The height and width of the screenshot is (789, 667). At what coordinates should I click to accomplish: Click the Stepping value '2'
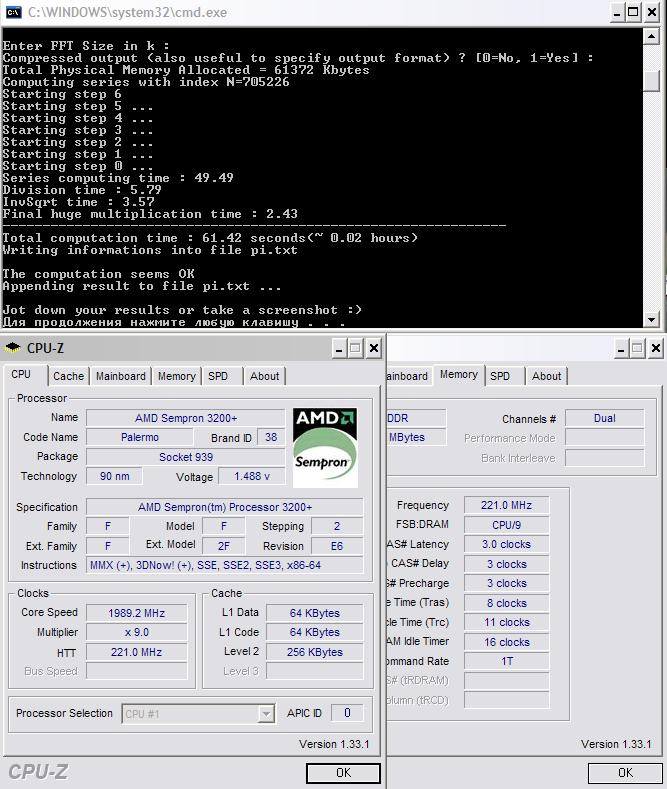click(x=337, y=526)
